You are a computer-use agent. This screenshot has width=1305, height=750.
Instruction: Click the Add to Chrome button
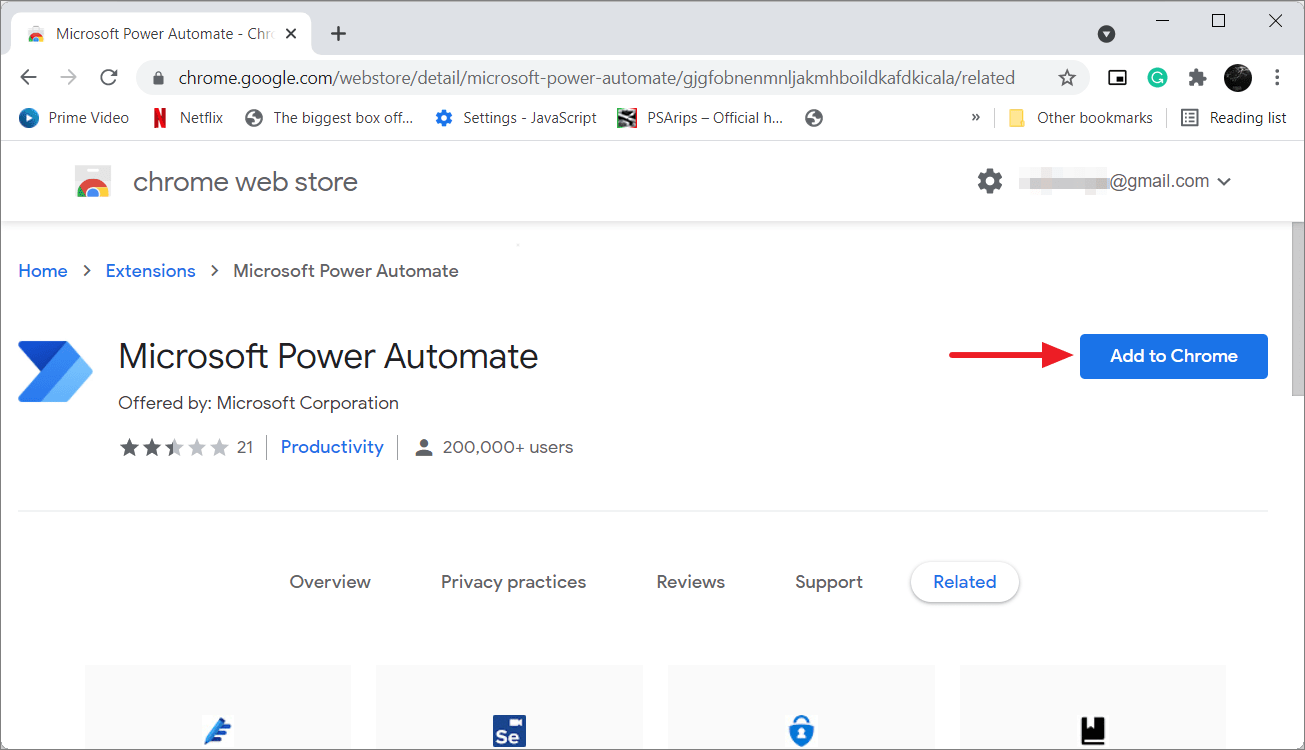[x=1173, y=356]
